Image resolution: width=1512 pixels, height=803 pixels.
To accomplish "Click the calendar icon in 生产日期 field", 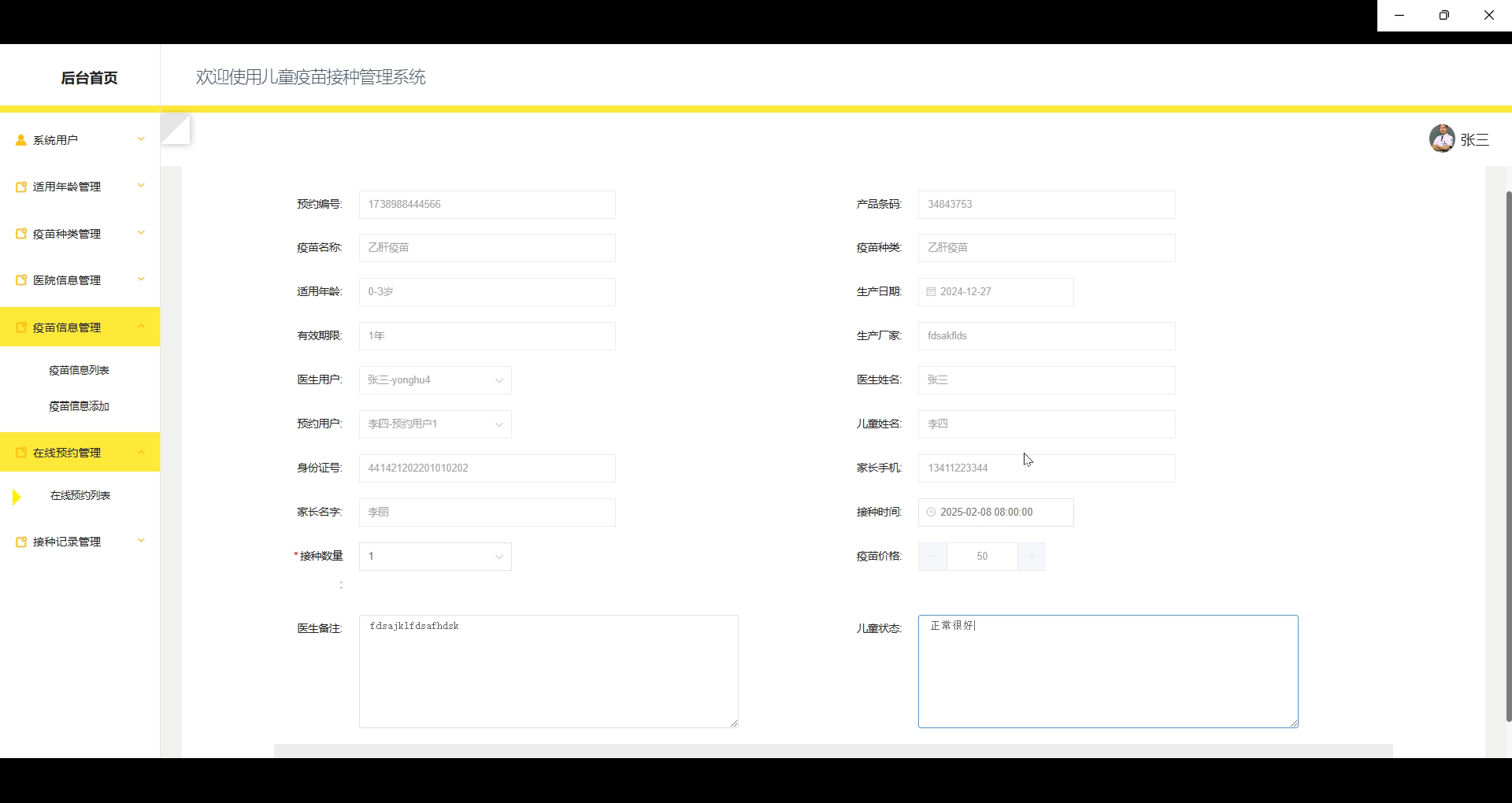I will (931, 291).
